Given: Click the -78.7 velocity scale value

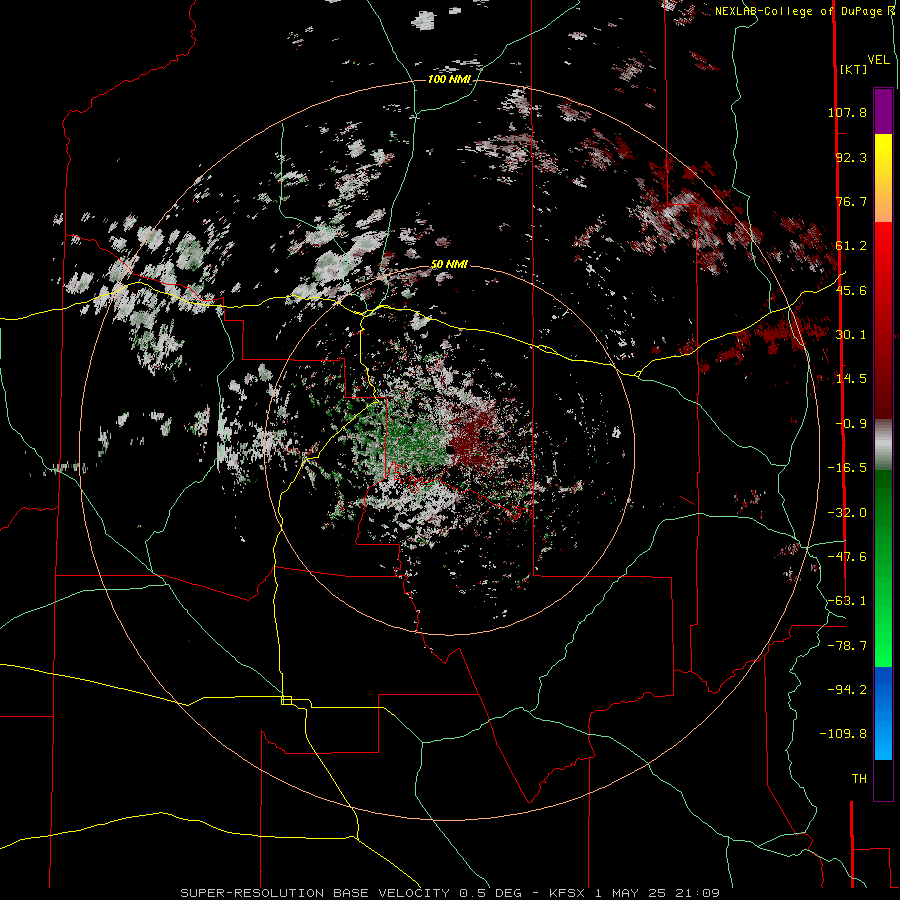Looking at the screenshot, I should click(x=847, y=646).
